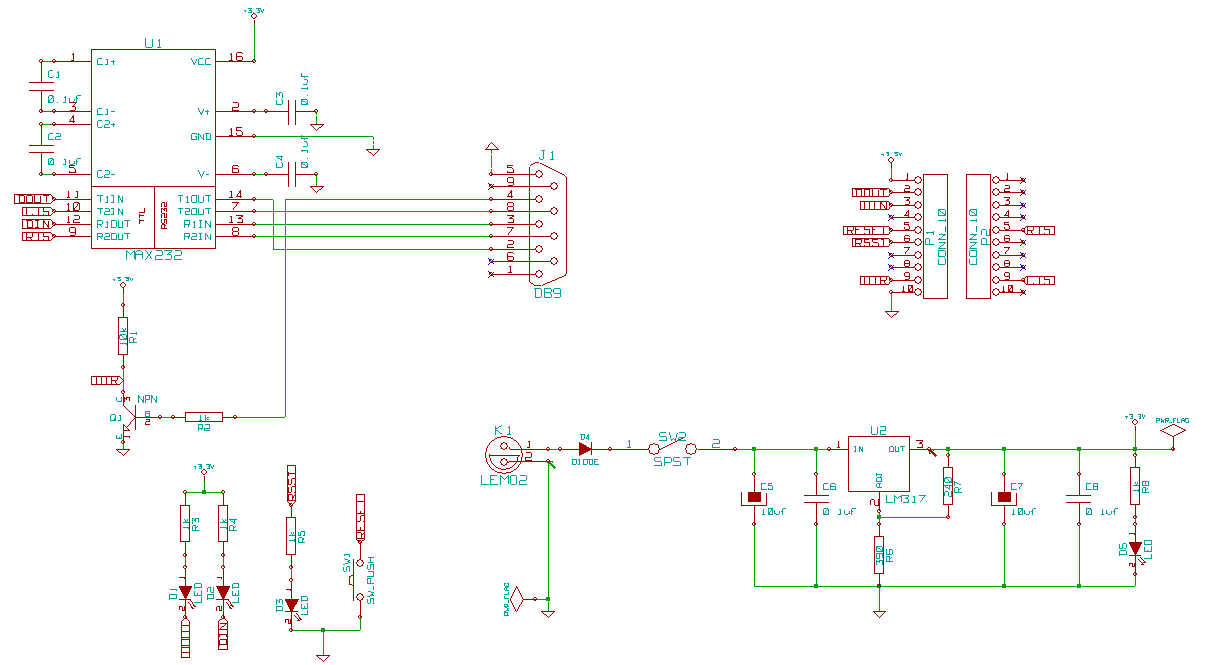This screenshot has height=665, width=1209.
Task: Click the DOUT label at U1 pin 11
Action: 34,199
